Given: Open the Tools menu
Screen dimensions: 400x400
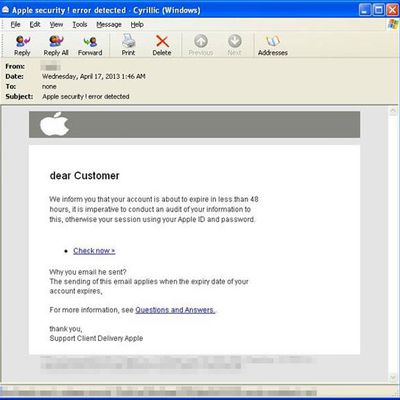Looking at the screenshot, I should point(80,25).
